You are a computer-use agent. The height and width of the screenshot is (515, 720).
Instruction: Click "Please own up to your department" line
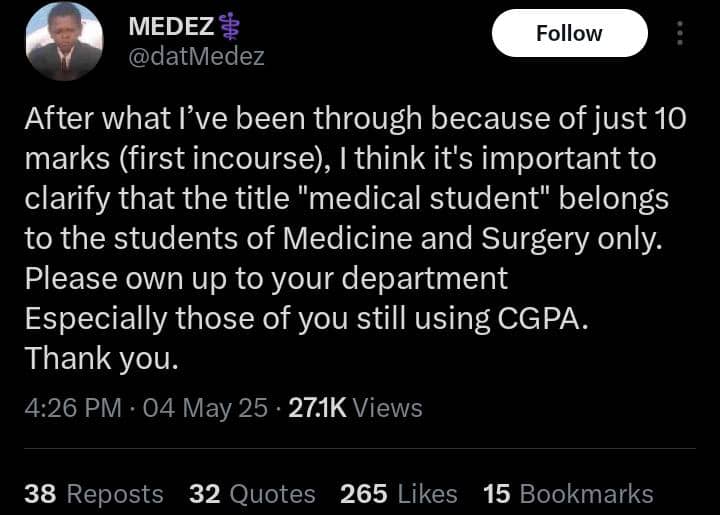(x=266, y=279)
